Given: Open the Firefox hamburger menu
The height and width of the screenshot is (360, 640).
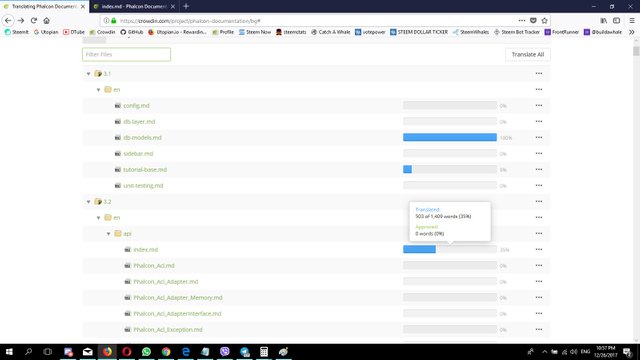Looking at the screenshot, I should (x=632, y=20).
